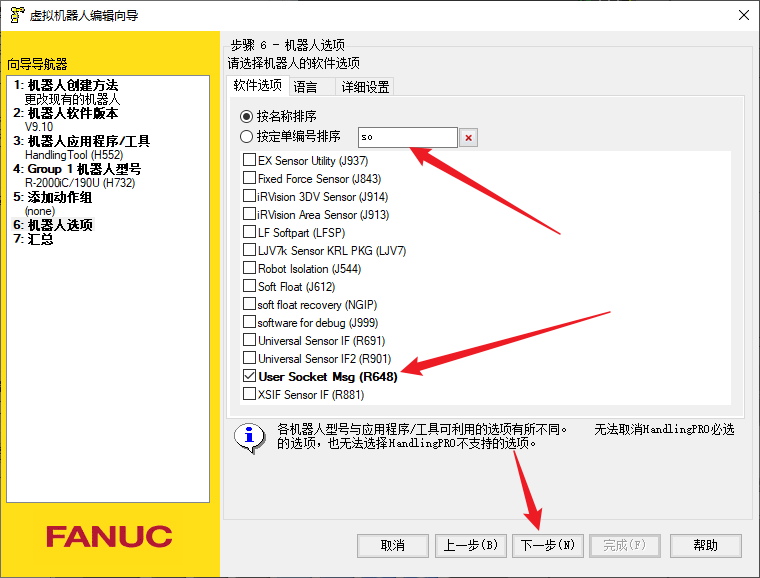Go to step 4: Group 1 机器人型号
Screen dimensions: 760x578
(77, 170)
